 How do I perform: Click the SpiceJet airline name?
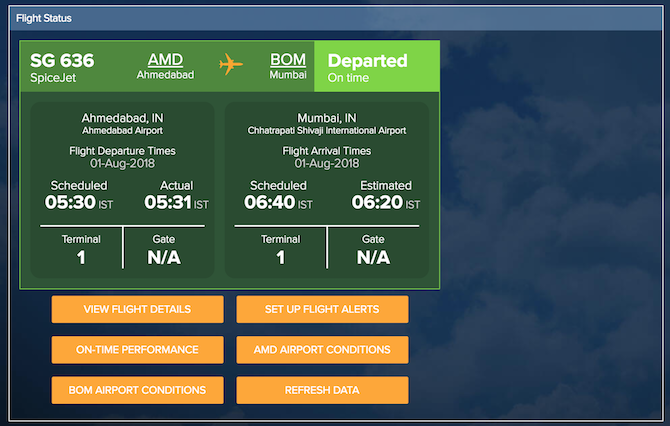[x=53, y=78]
